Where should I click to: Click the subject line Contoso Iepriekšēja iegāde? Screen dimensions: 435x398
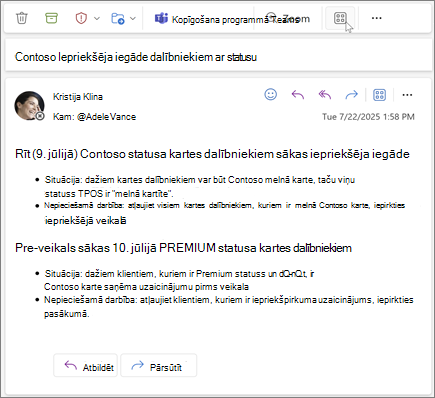pos(136,57)
